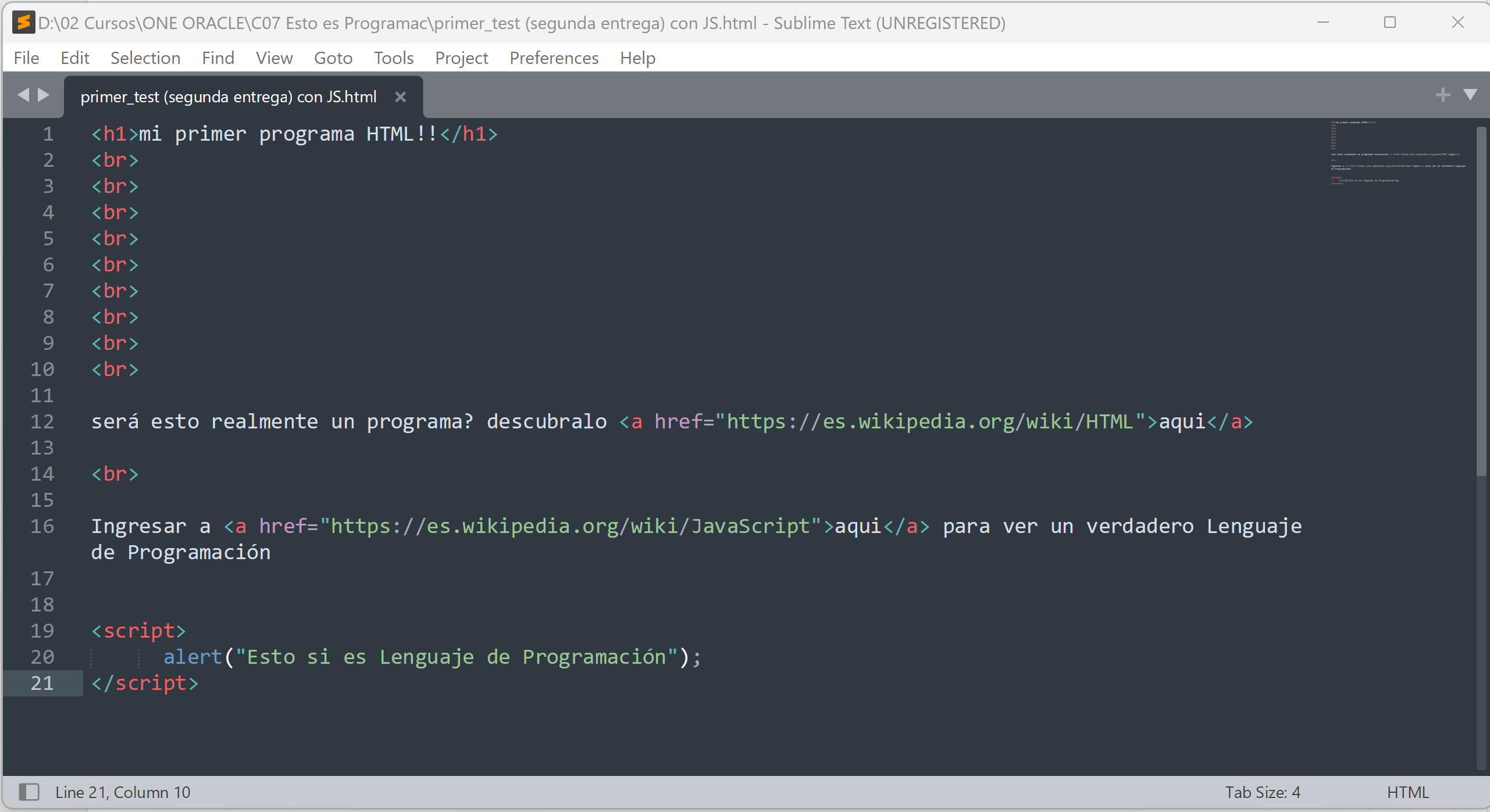The height and width of the screenshot is (812, 1490).
Task: Open the Edit menu
Action: tap(75, 58)
